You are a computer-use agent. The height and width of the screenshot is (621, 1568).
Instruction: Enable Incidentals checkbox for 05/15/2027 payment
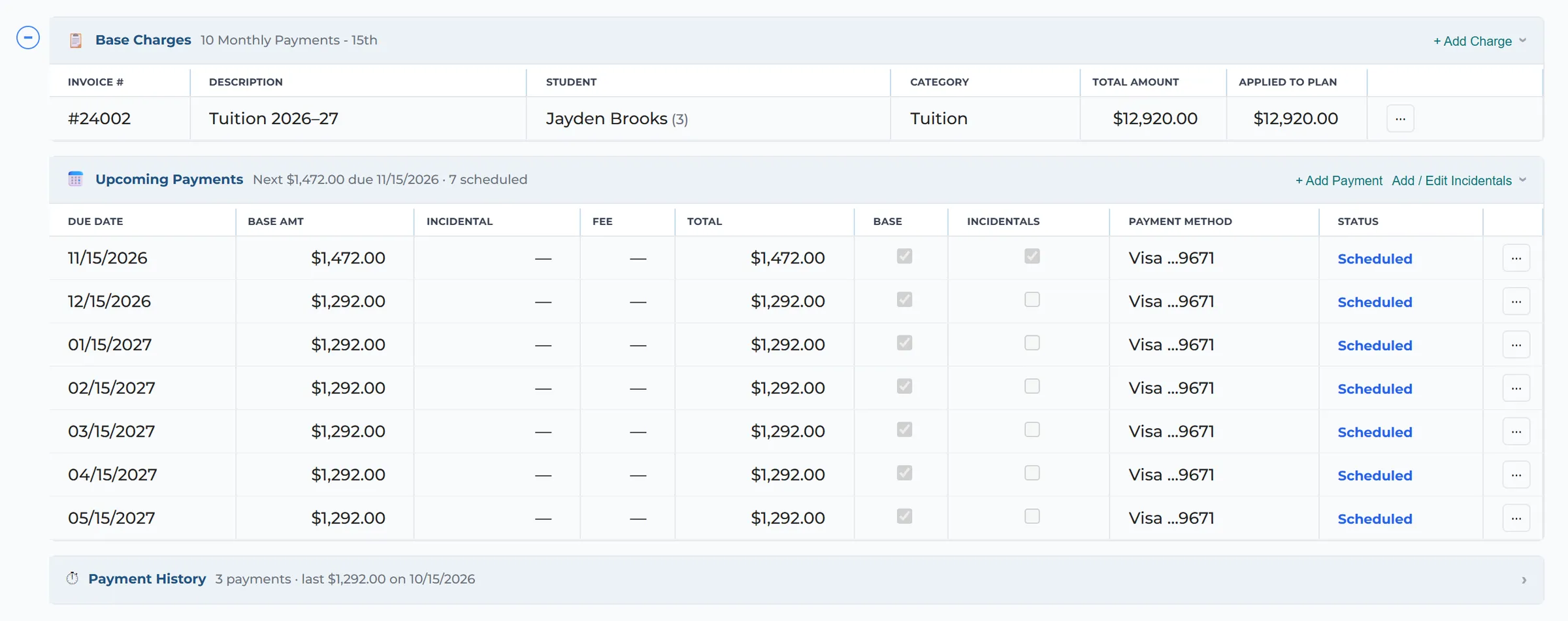tap(1032, 516)
